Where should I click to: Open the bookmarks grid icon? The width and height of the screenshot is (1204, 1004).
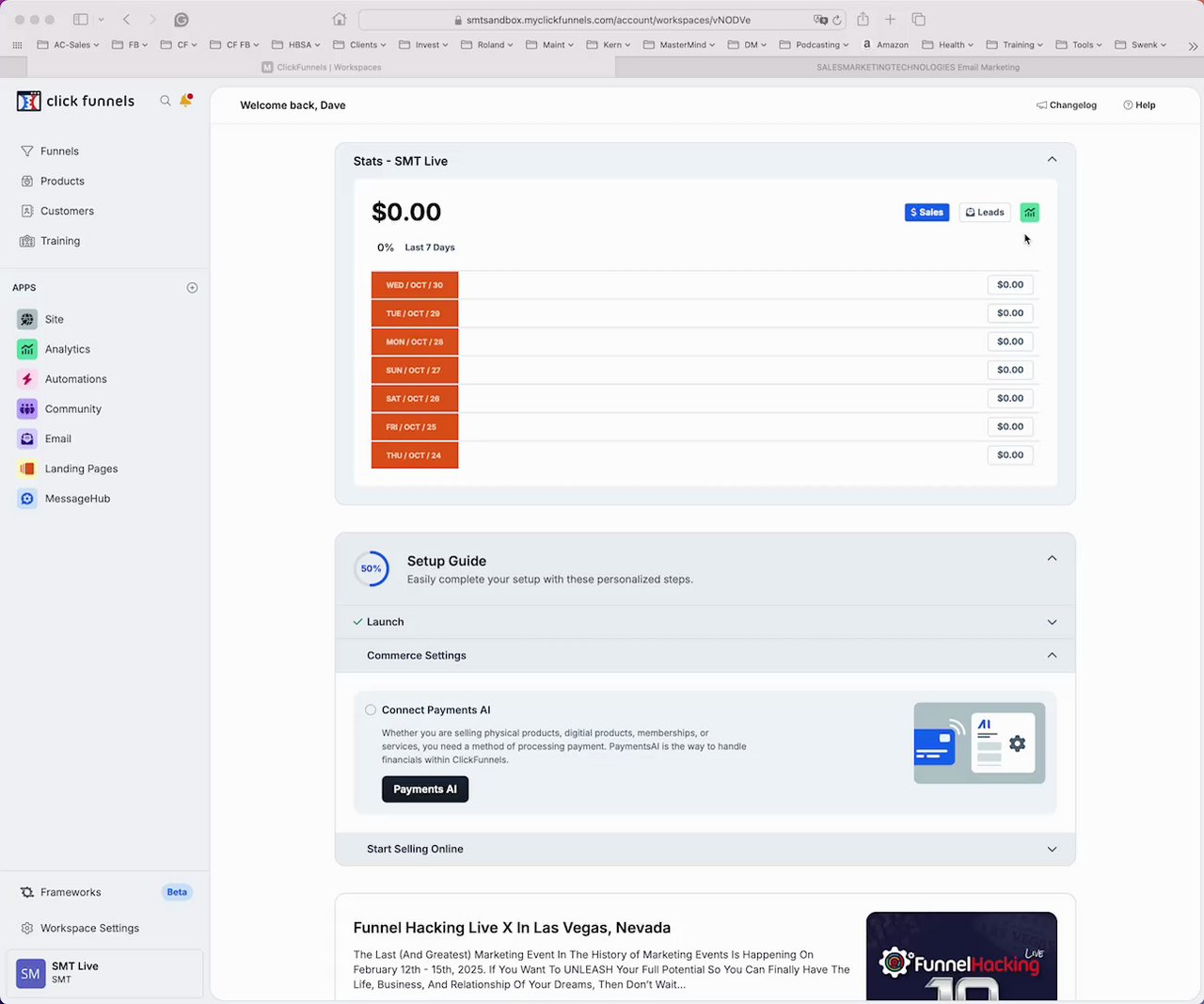(17, 45)
